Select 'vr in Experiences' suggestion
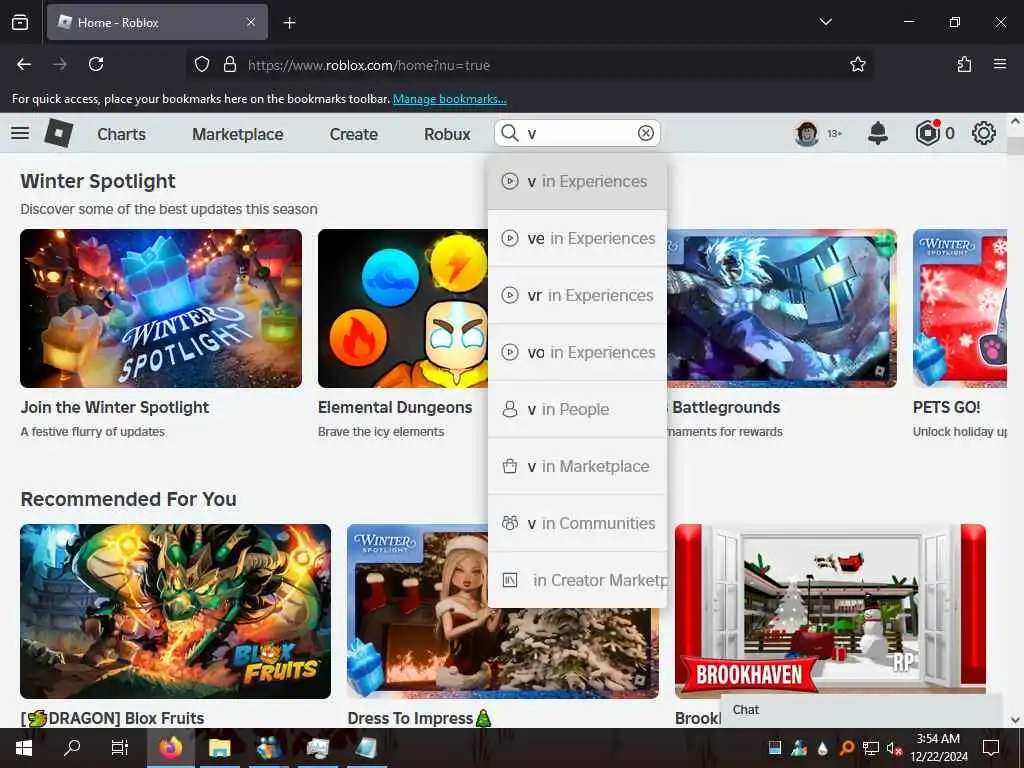The image size is (1024, 768). coord(577,295)
